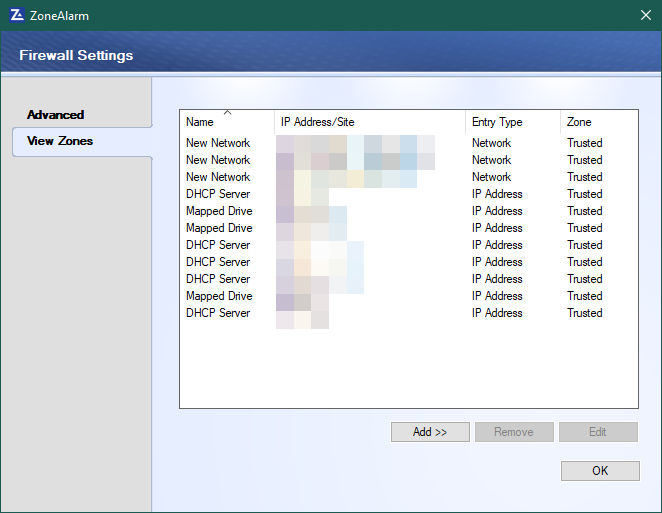This screenshot has width=662, height=513.
Task: Click the ZoneAlarm logo icon in title bar
Action: (x=17, y=15)
